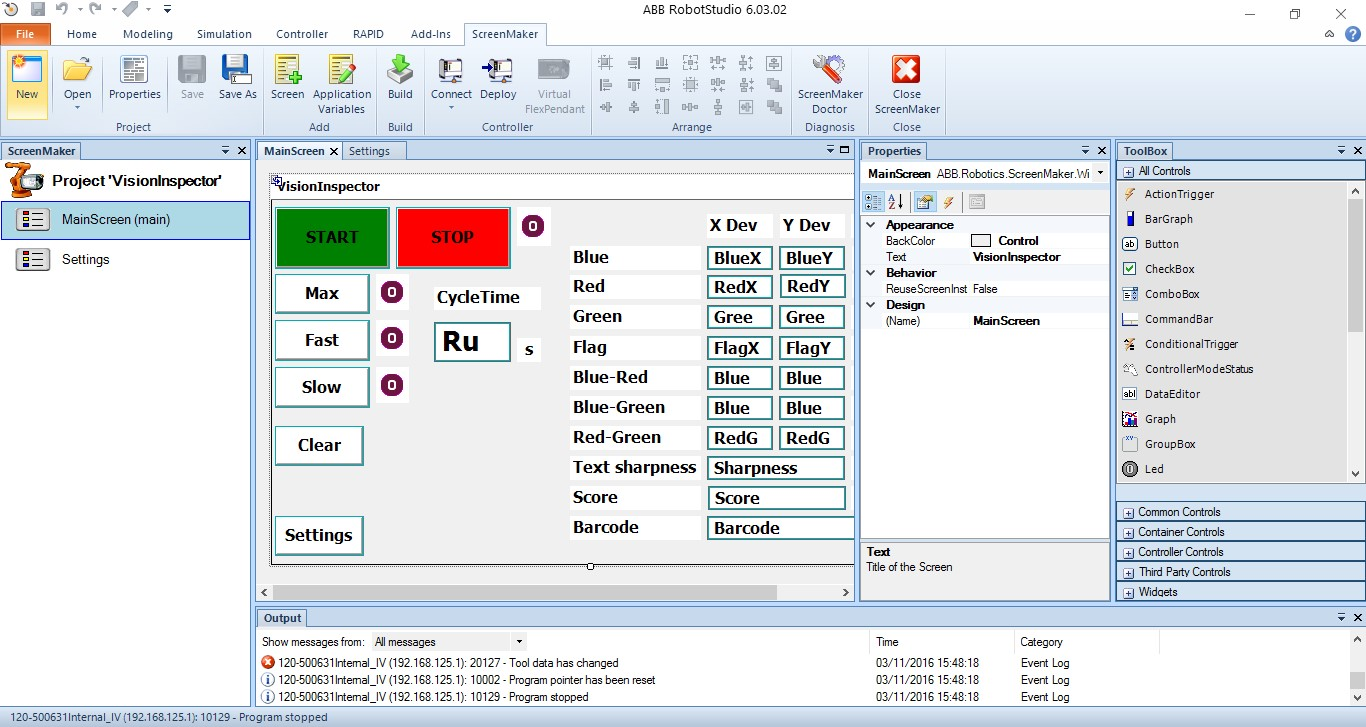Open the Connect dropdown arrow
Screen dimensions: 1366x727
[x=451, y=108]
